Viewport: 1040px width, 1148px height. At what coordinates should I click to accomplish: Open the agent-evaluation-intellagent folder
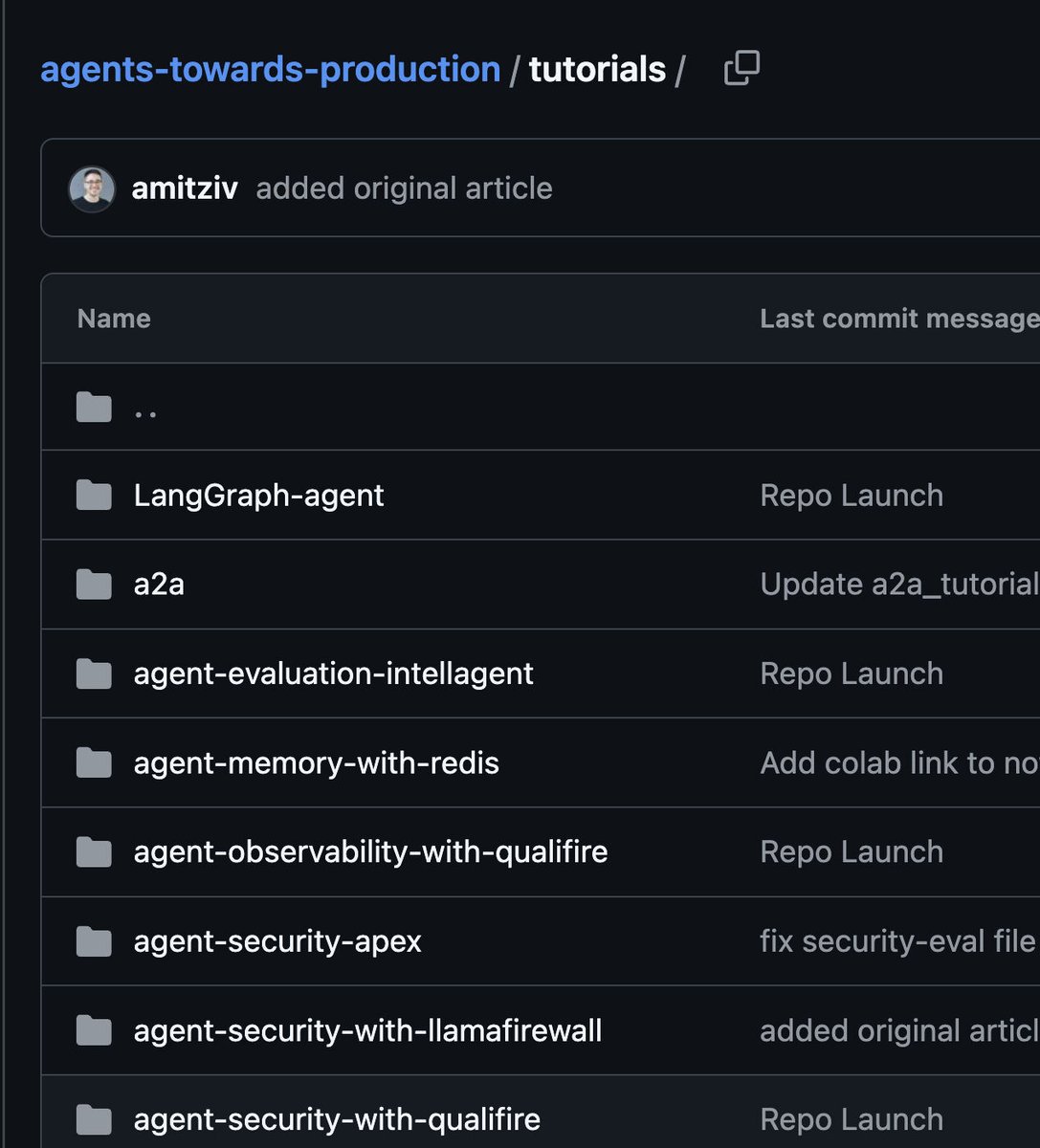click(x=333, y=673)
